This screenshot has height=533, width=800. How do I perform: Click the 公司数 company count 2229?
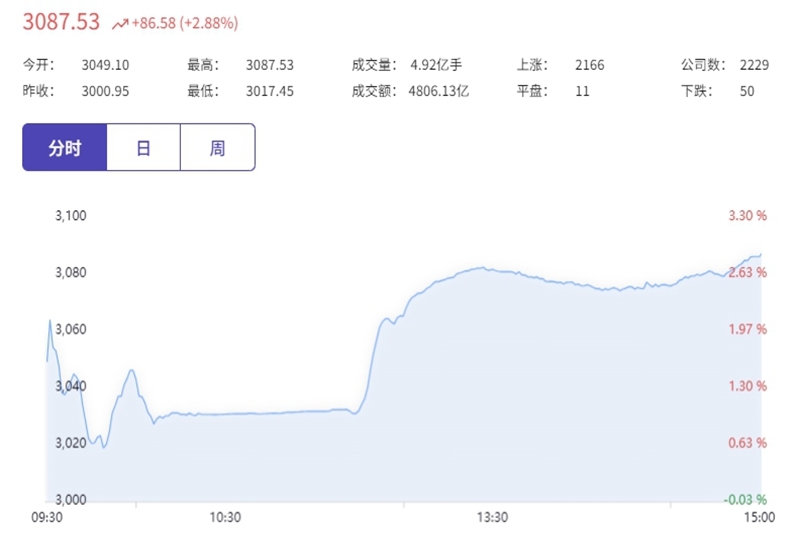coord(754,65)
